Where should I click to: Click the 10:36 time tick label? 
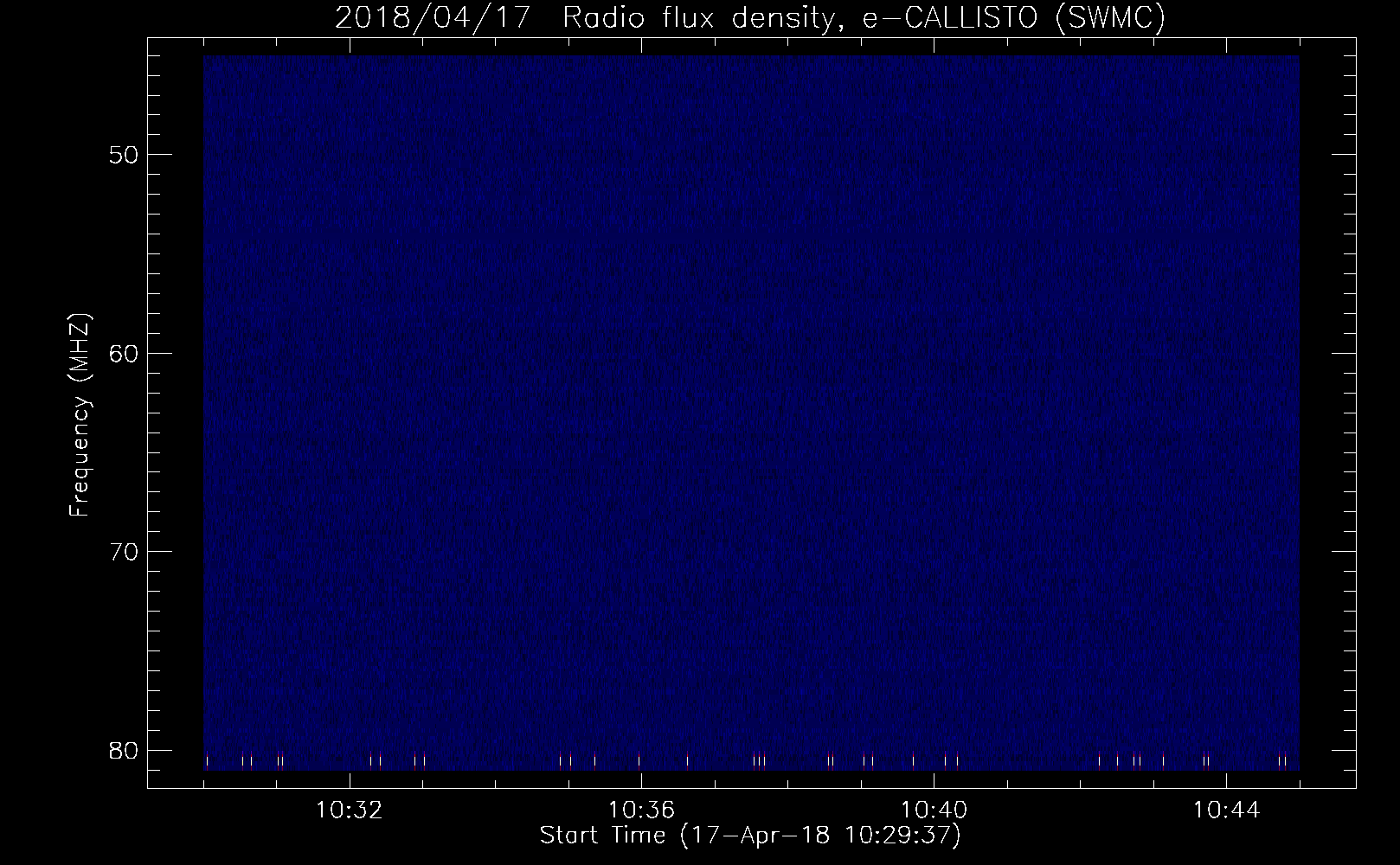pos(641,811)
